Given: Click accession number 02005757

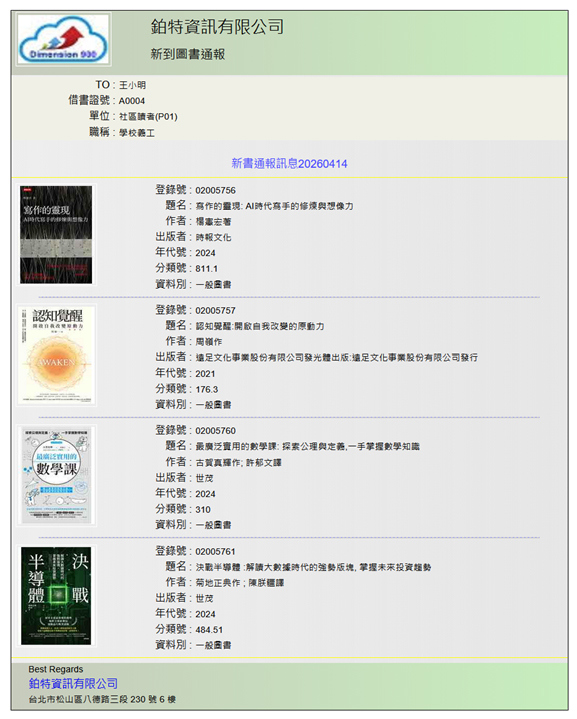Looking at the screenshot, I should click(x=216, y=311).
